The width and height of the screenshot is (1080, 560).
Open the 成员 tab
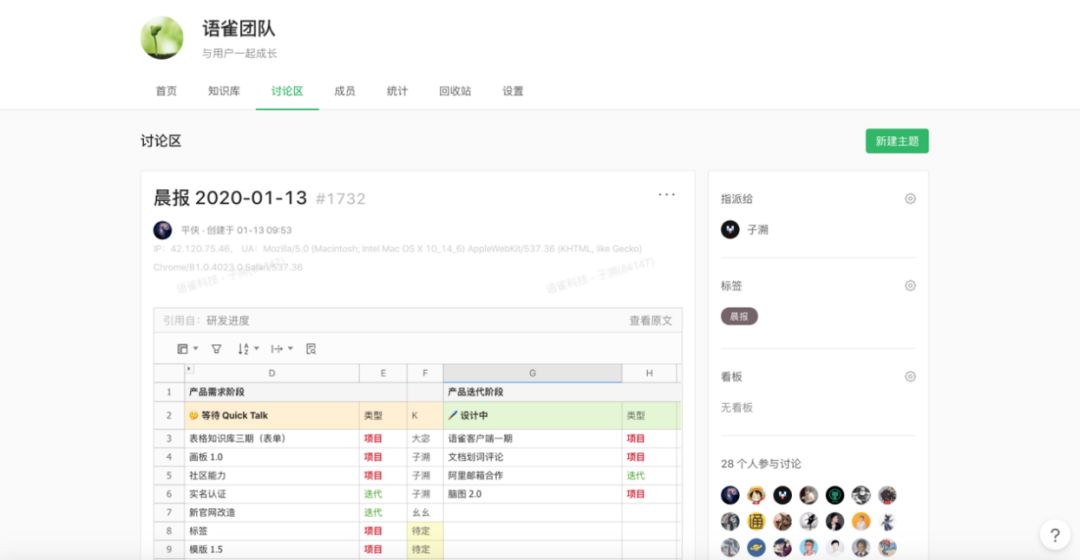[x=344, y=91]
